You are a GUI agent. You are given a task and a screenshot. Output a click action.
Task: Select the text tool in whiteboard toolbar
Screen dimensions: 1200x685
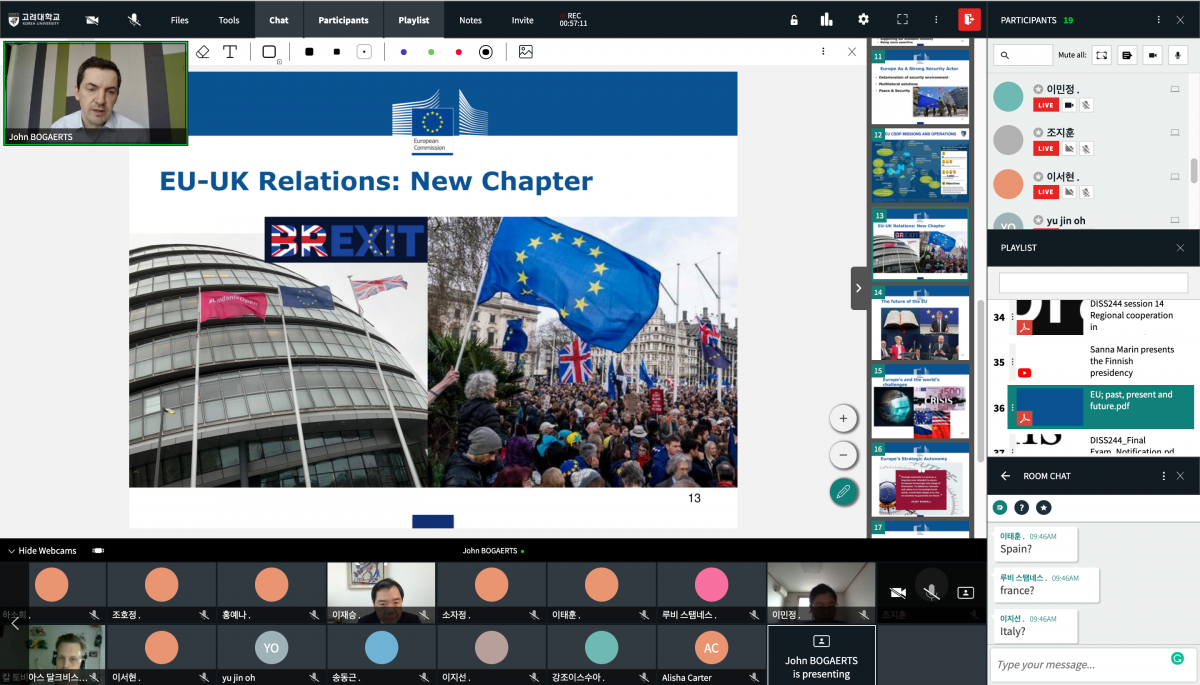(230, 52)
